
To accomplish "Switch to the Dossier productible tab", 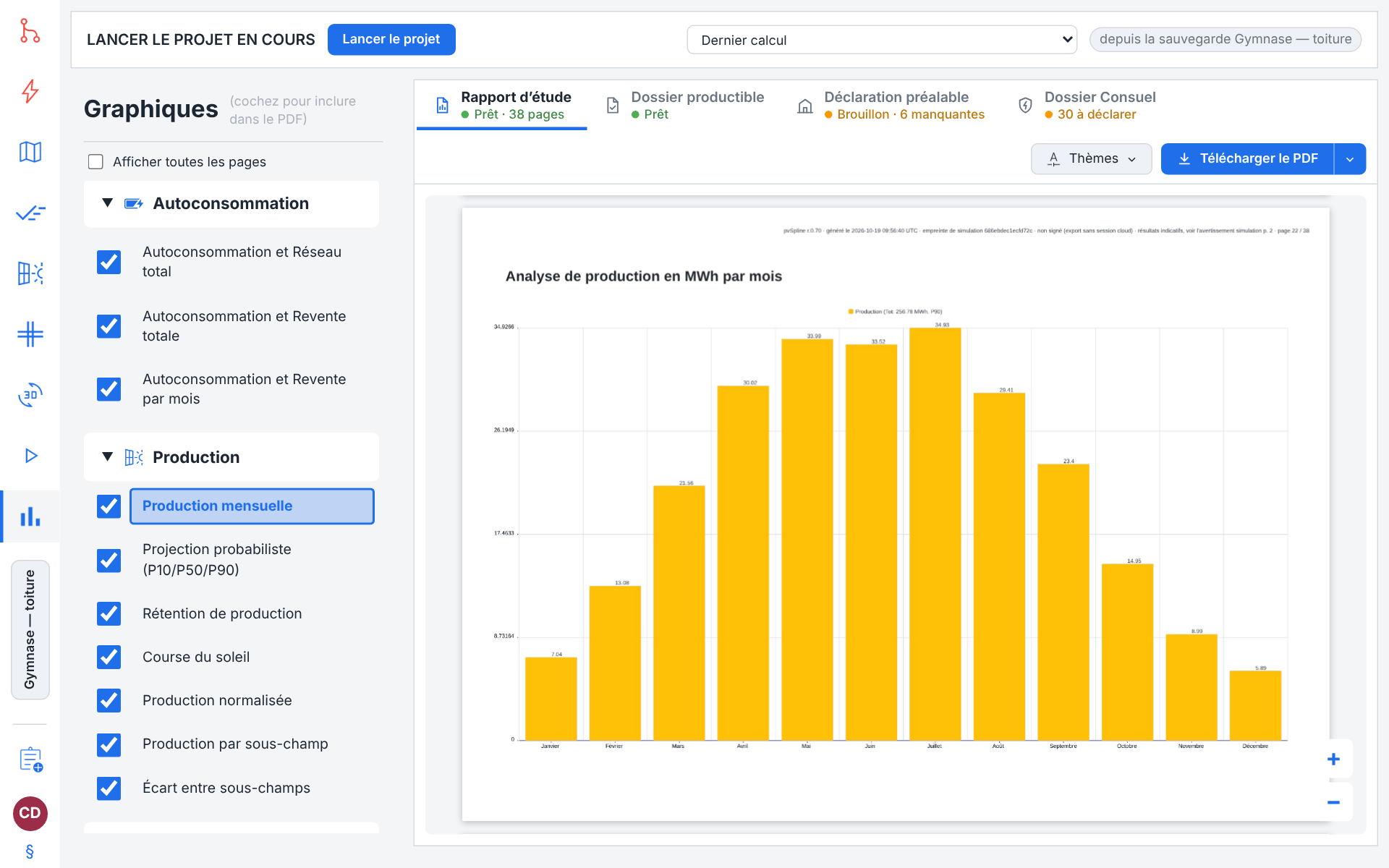I will click(x=685, y=106).
